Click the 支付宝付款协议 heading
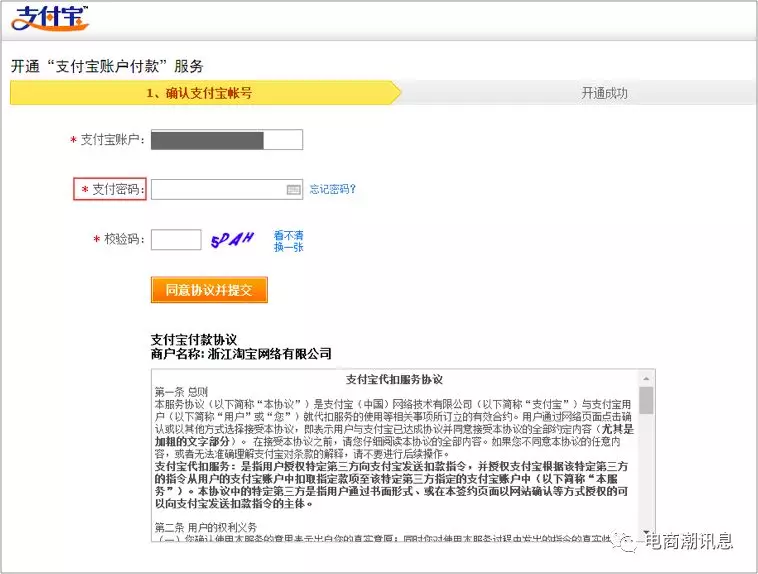Image resolution: width=758 pixels, height=574 pixels. [x=194, y=339]
